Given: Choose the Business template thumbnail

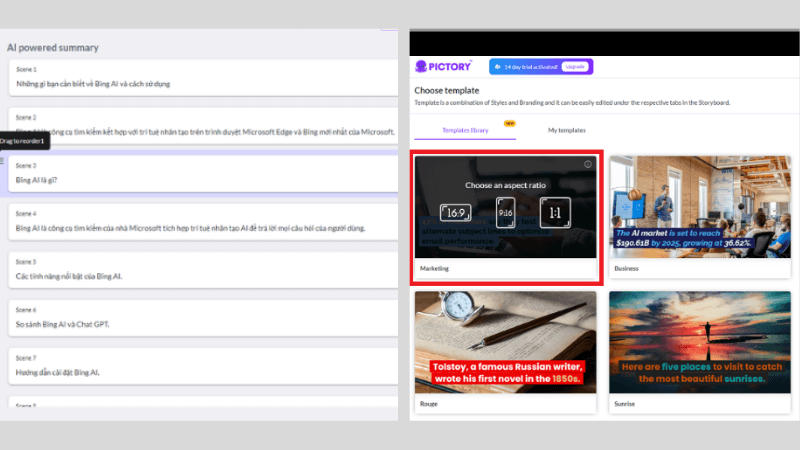Looking at the screenshot, I should point(699,207).
